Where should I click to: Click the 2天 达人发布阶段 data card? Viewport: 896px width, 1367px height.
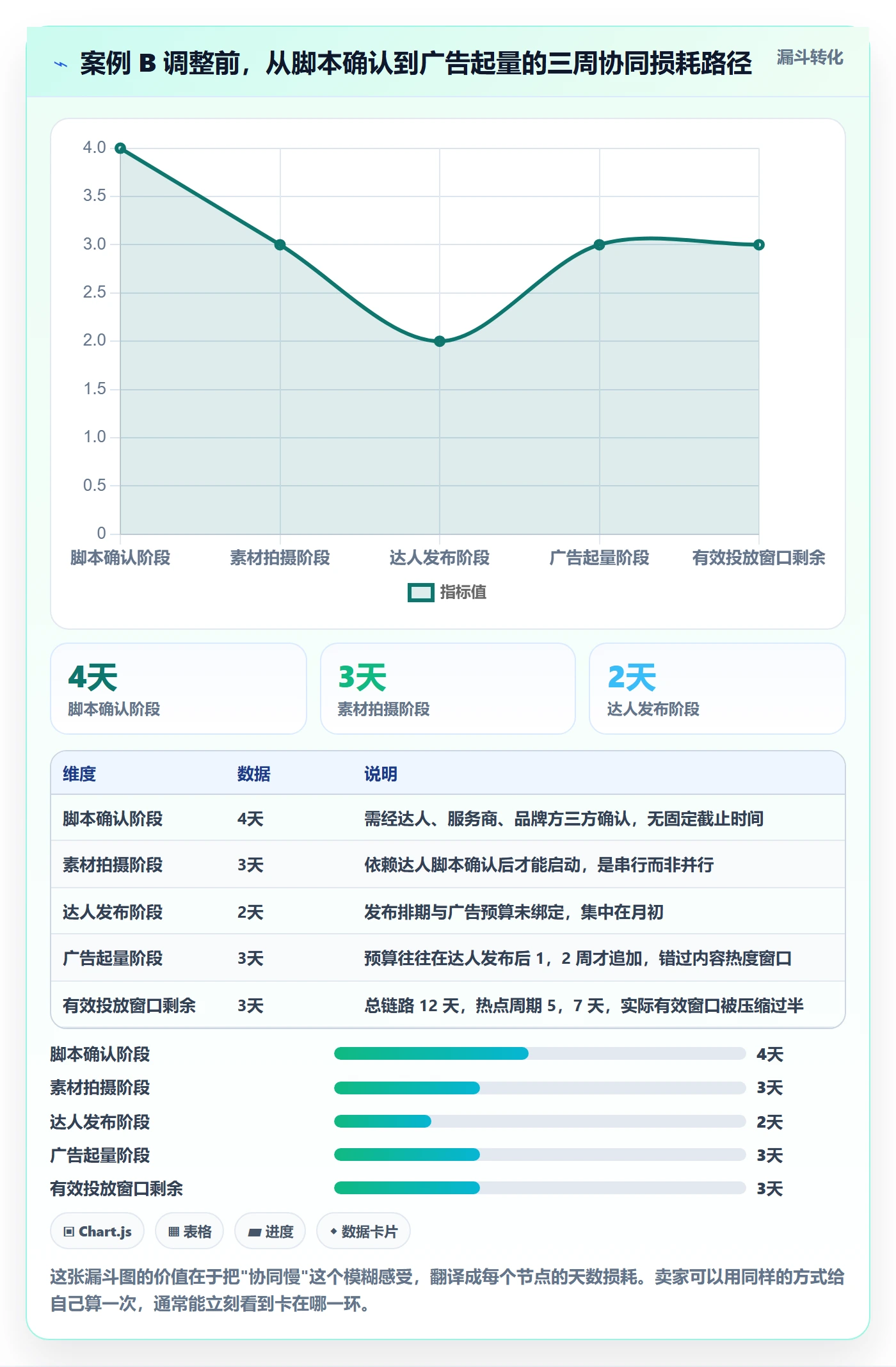pos(717,689)
